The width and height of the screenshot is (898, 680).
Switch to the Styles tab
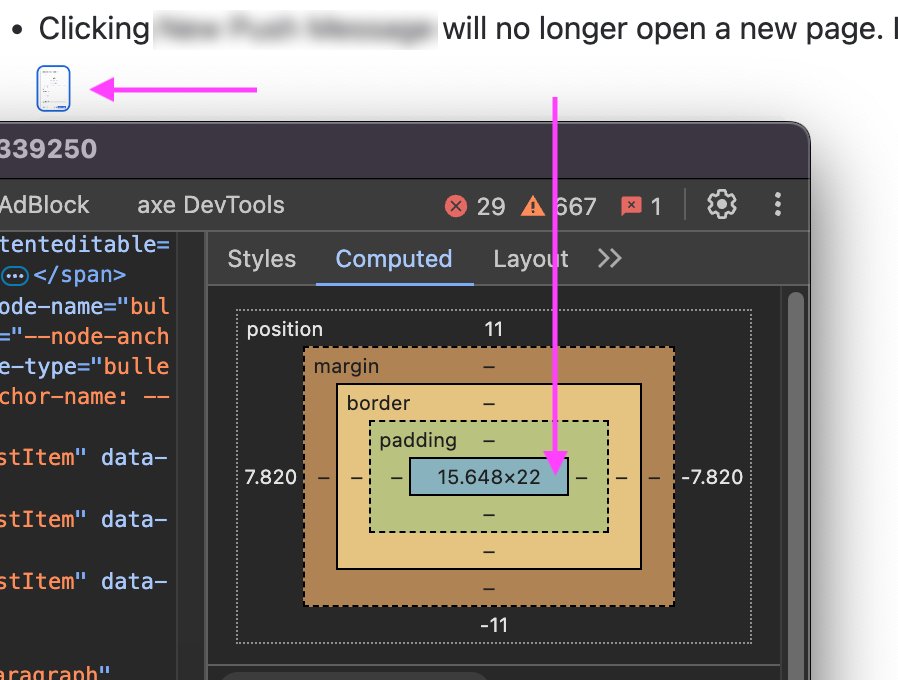point(260,258)
